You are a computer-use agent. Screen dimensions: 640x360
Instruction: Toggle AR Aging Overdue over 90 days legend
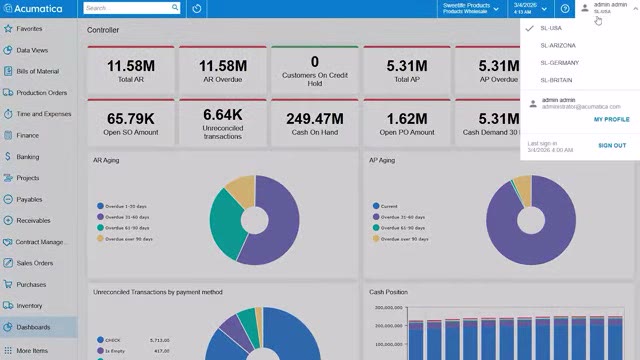pos(125,239)
